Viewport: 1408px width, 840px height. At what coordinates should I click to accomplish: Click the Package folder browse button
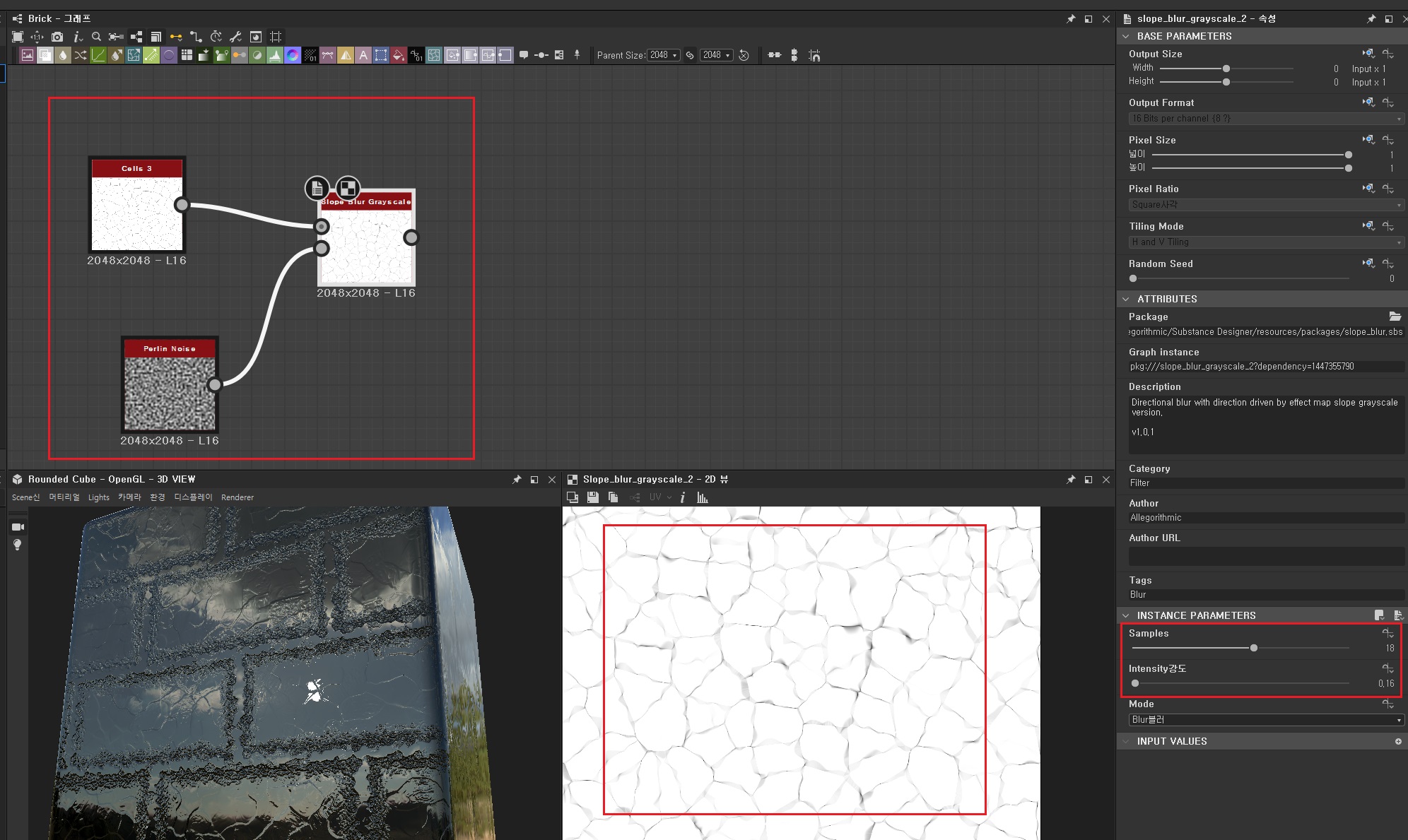click(x=1394, y=317)
